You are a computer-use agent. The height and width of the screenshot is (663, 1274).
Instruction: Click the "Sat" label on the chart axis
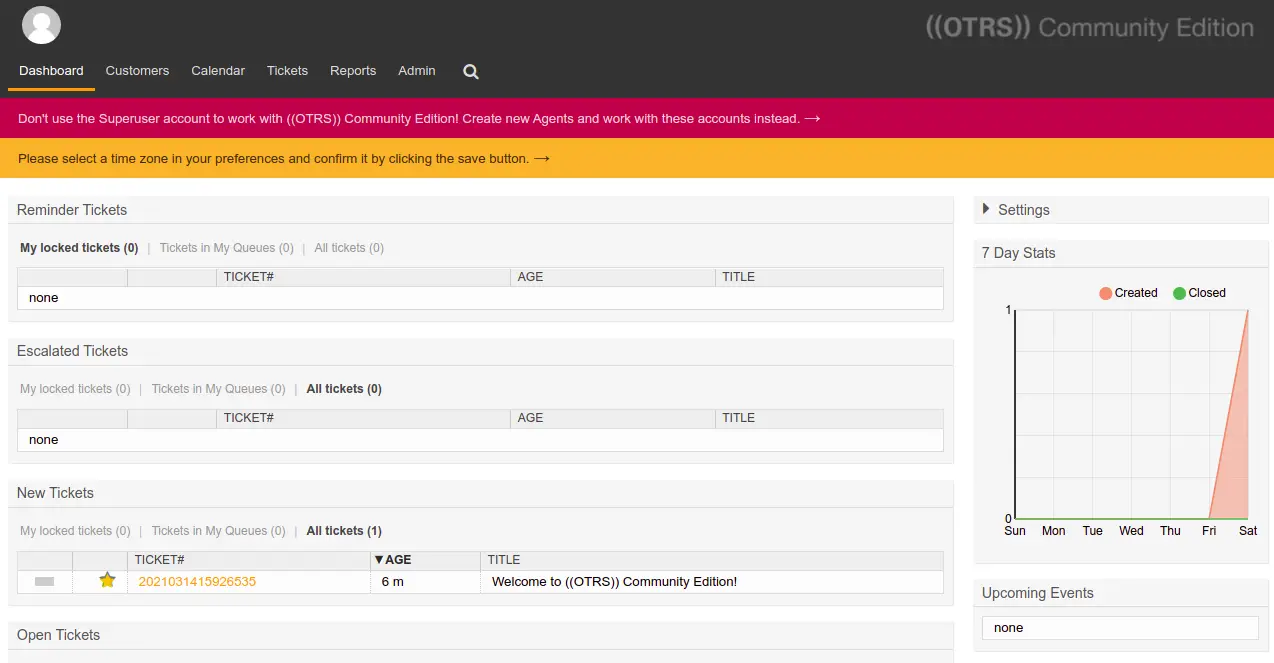click(x=1248, y=531)
